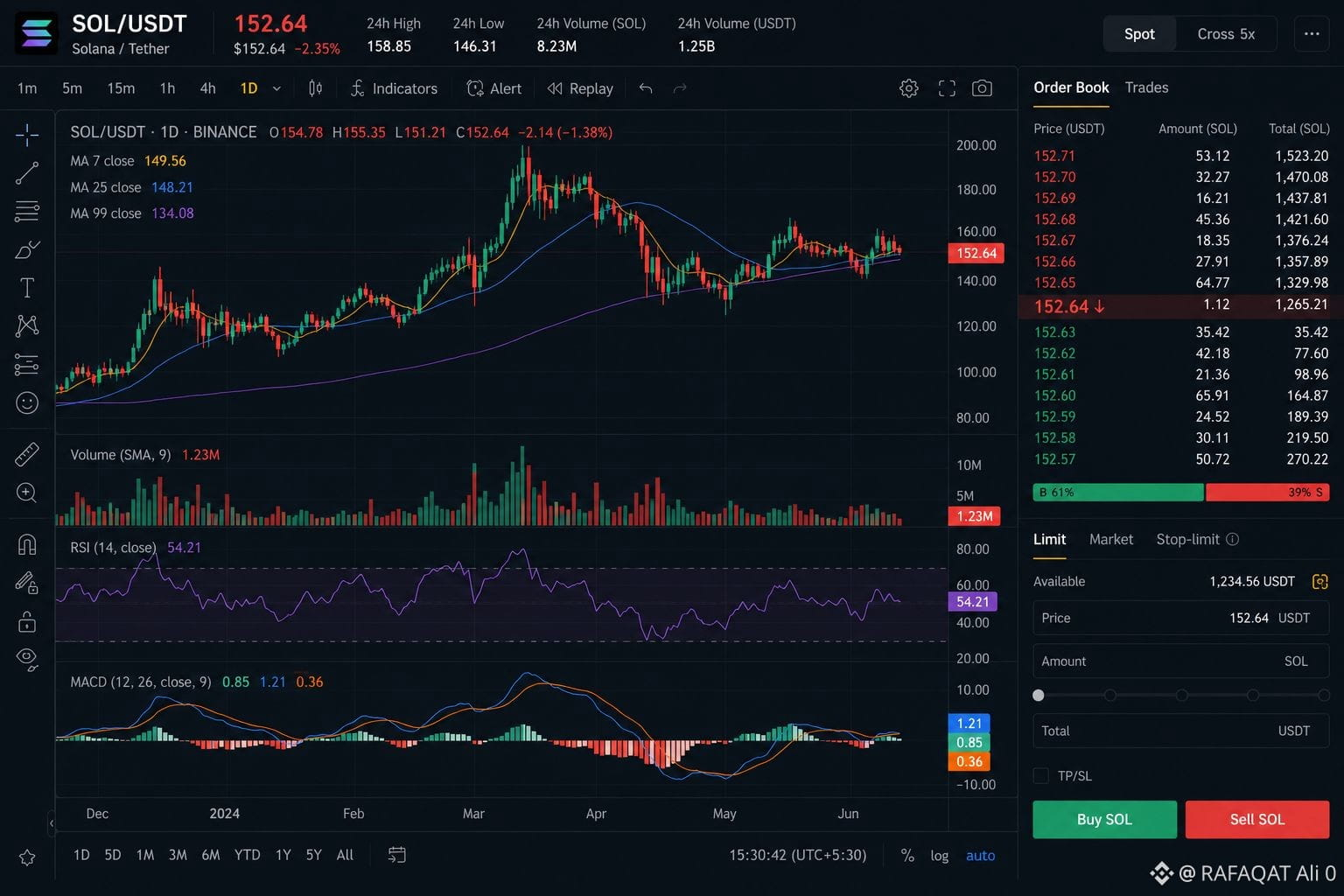The height and width of the screenshot is (896, 1344).
Task: Select the 1h timeframe
Action: [167, 88]
